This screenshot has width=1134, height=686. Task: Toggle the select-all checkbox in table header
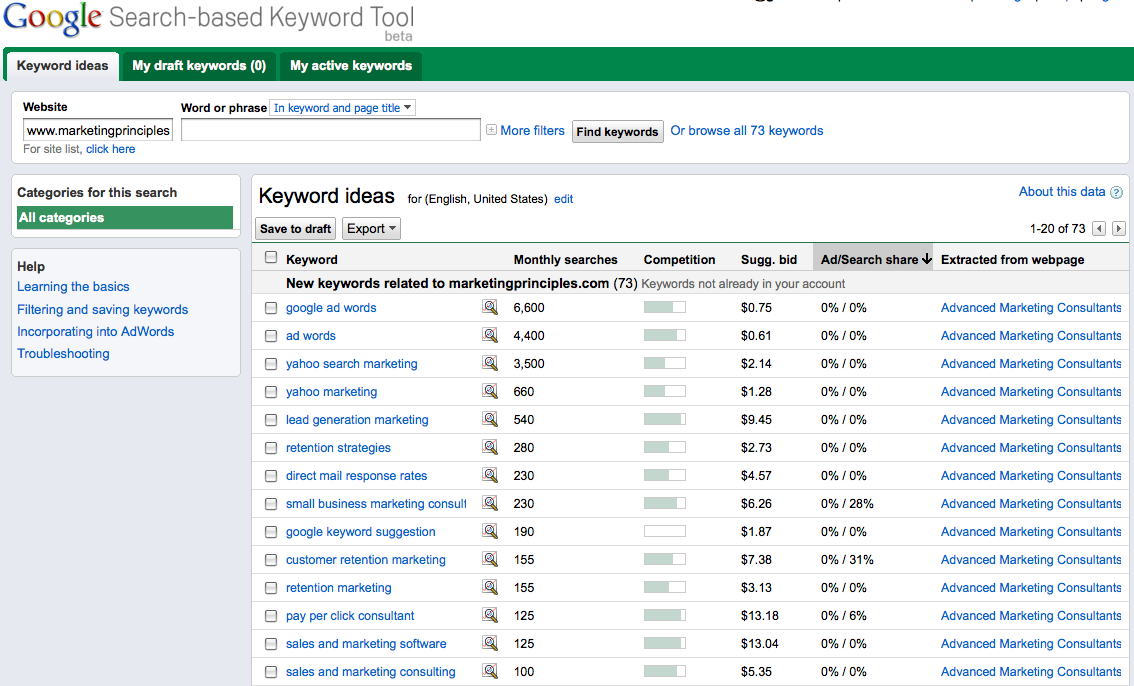pos(271,258)
